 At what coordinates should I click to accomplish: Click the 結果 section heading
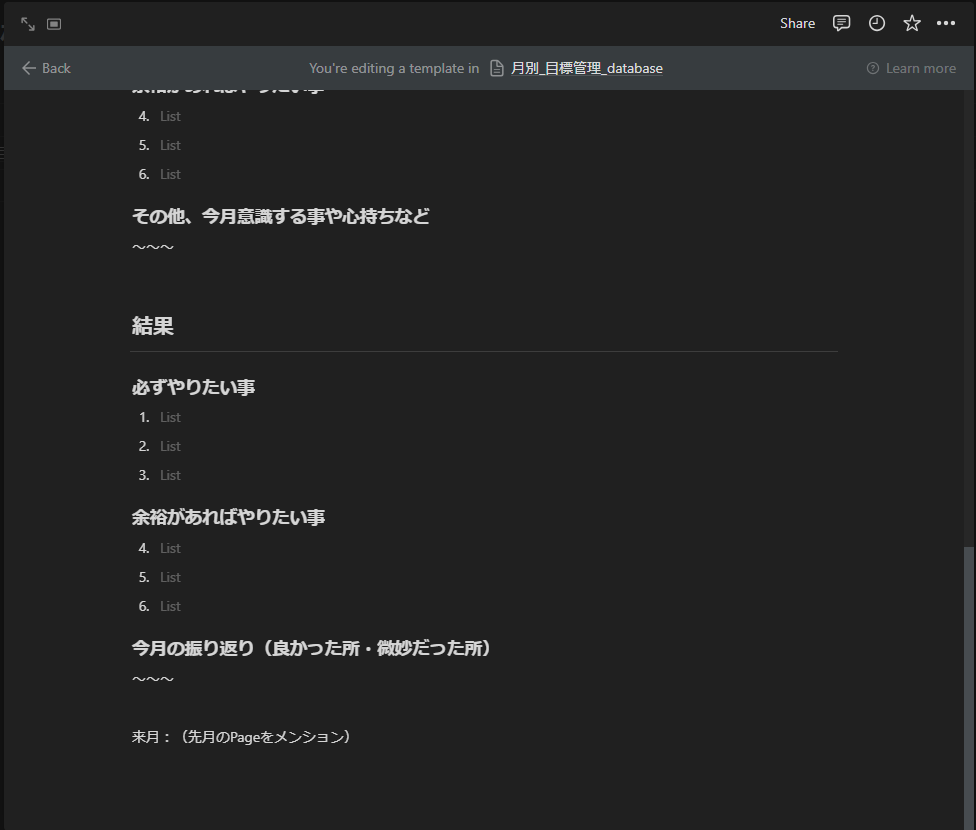tap(152, 326)
